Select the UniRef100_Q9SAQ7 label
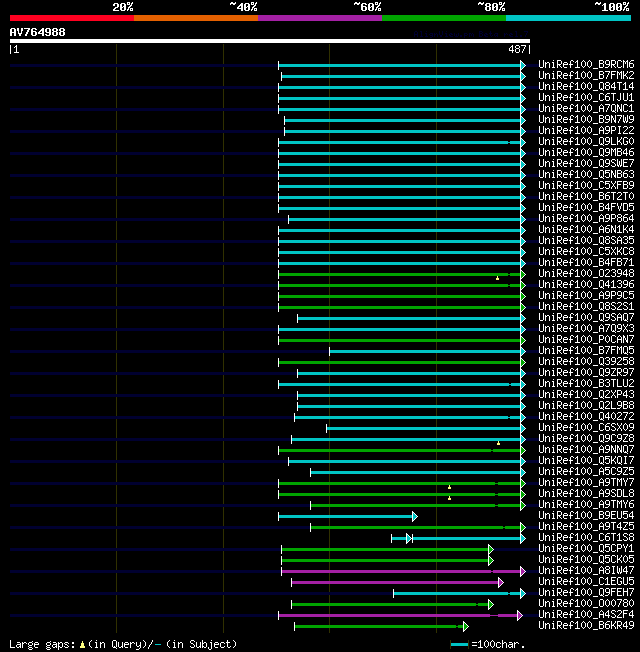This screenshot has height=652, width=640. [x=586, y=318]
